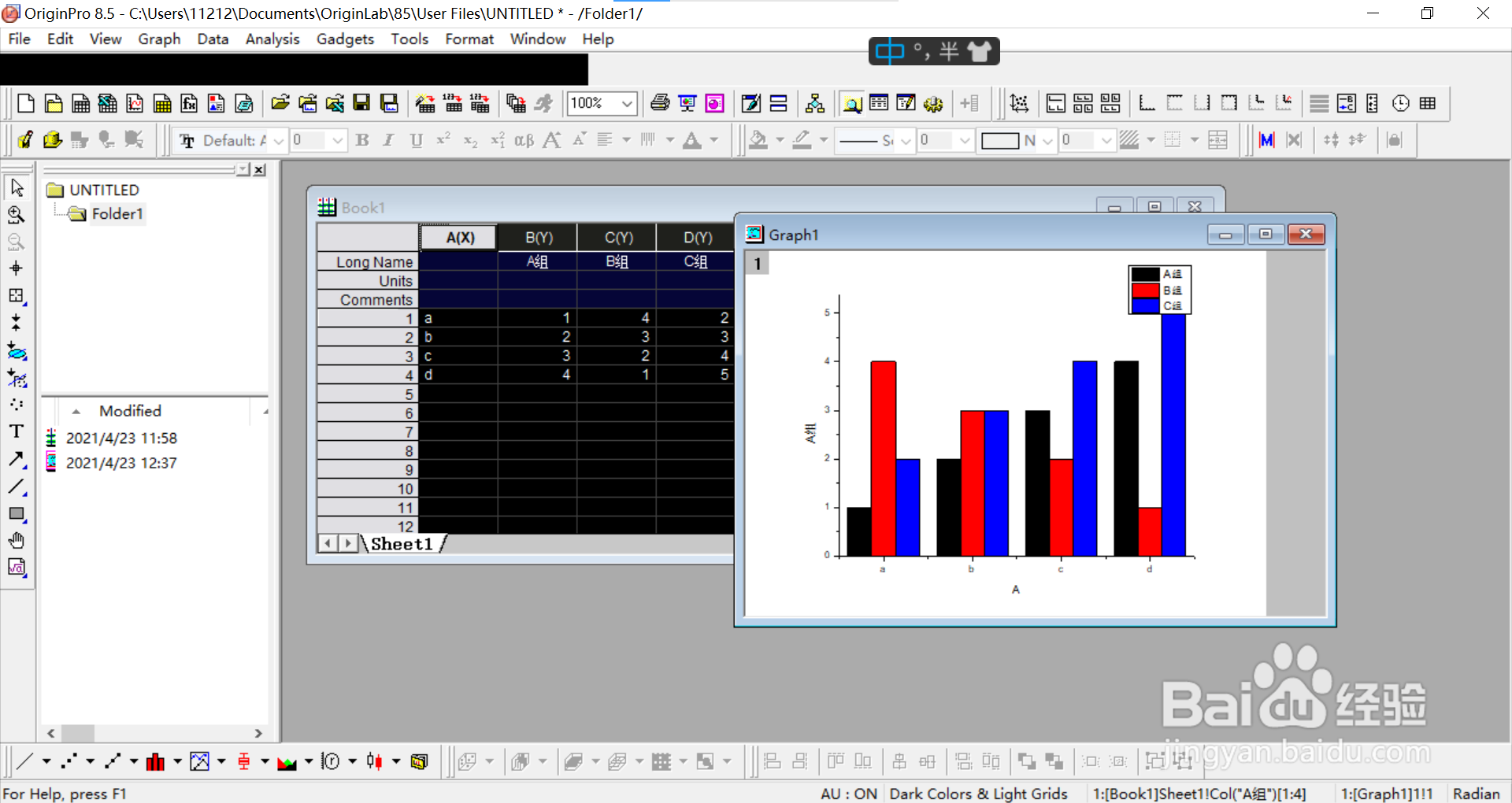Open the File menu
The image size is (1512, 803).
coord(19,39)
